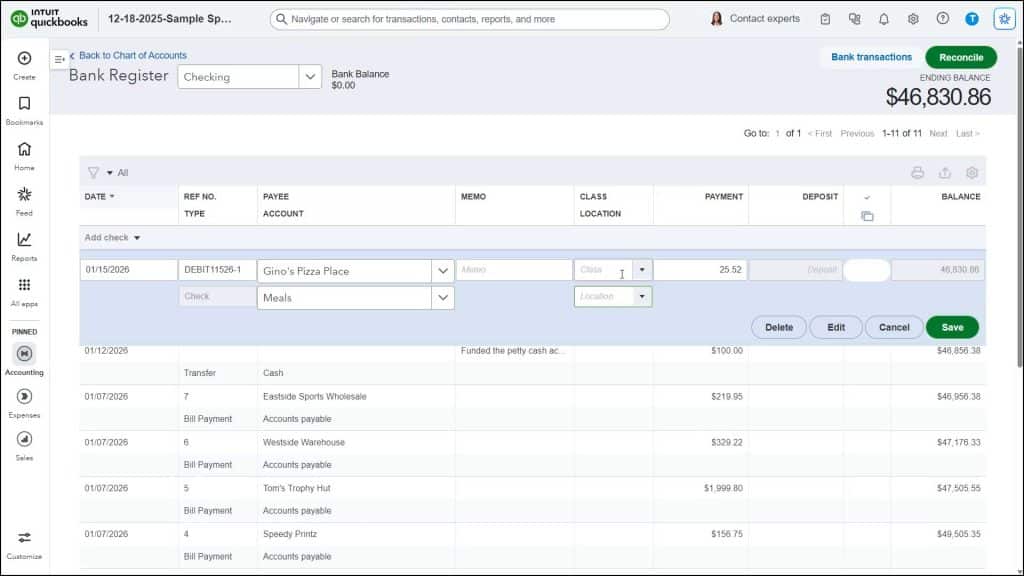Open register table settings gear
This screenshot has height=576, width=1024.
point(972,172)
